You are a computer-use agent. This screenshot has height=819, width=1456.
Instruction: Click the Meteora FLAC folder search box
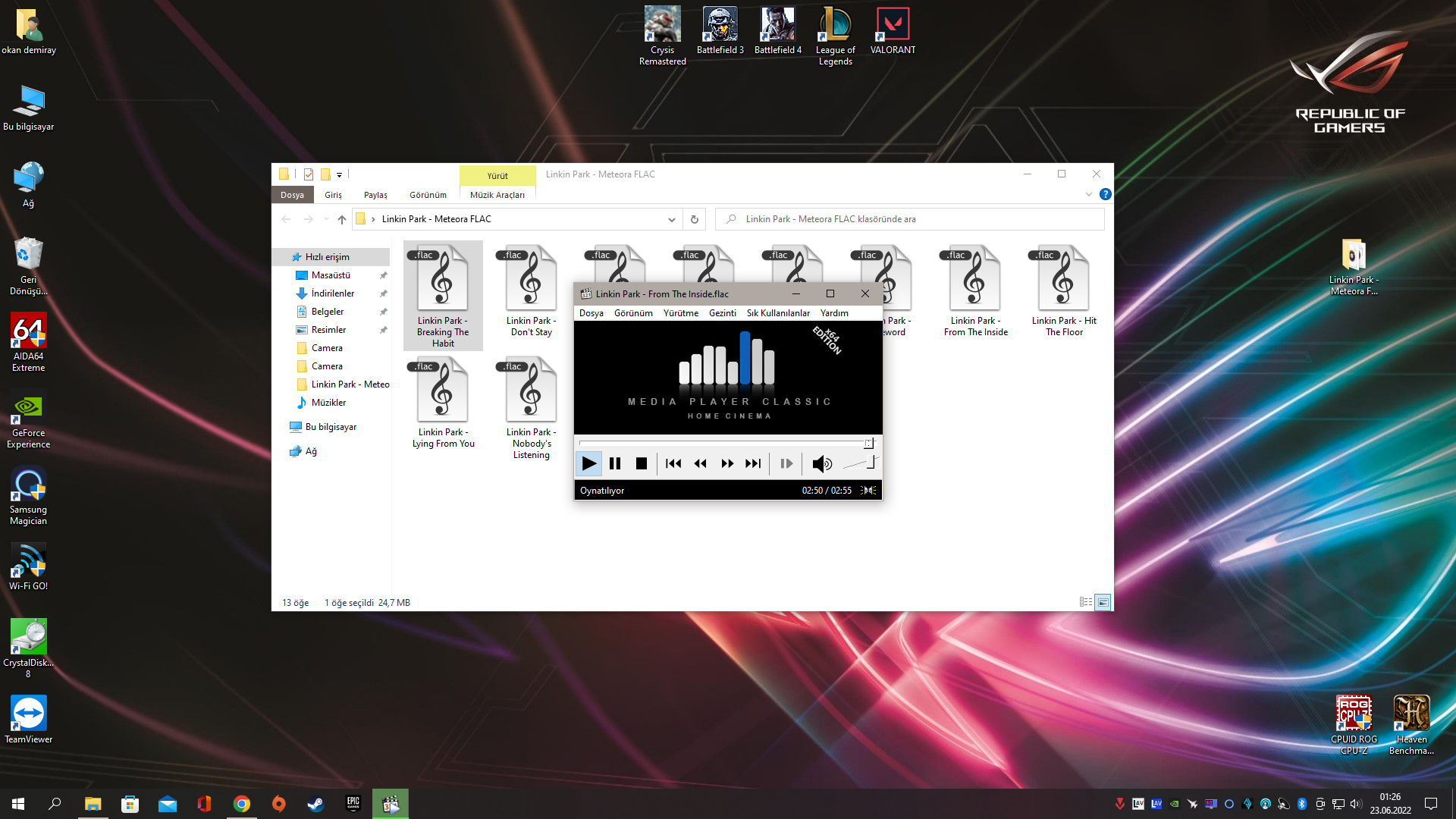pyautogui.click(x=910, y=219)
